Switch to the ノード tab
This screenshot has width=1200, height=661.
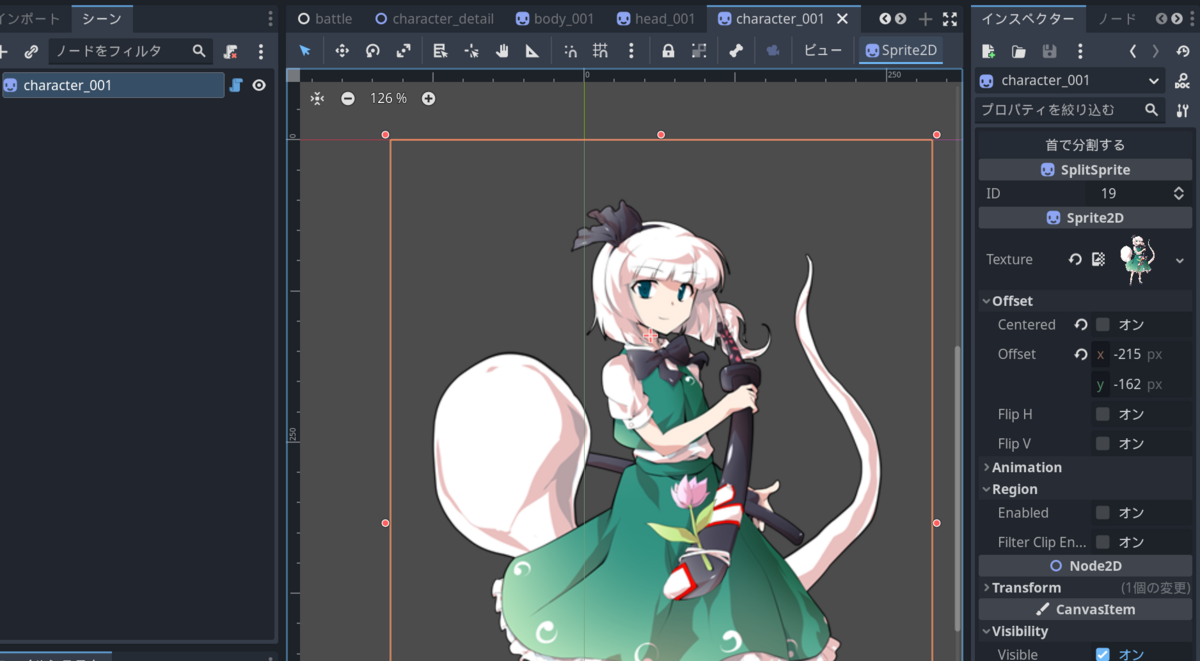click(x=1117, y=19)
